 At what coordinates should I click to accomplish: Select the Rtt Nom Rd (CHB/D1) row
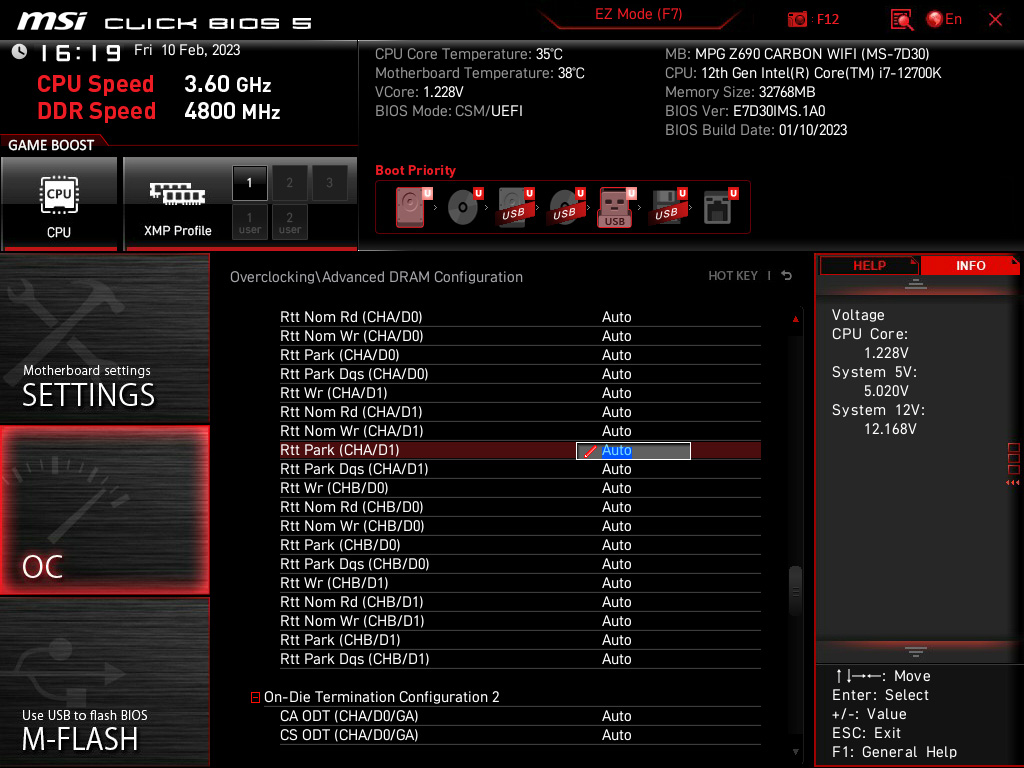tap(520, 601)
